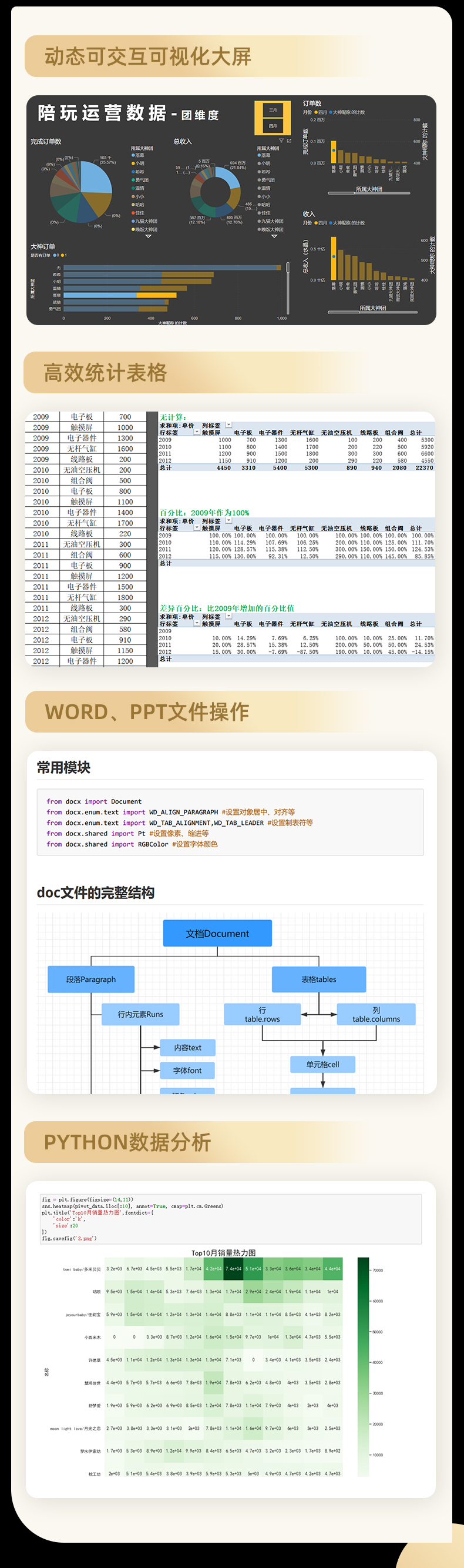The width and height of the screenshot is (464, 1568).
Task: Click code line 'from docx import Document'
Action: (93, 802)
